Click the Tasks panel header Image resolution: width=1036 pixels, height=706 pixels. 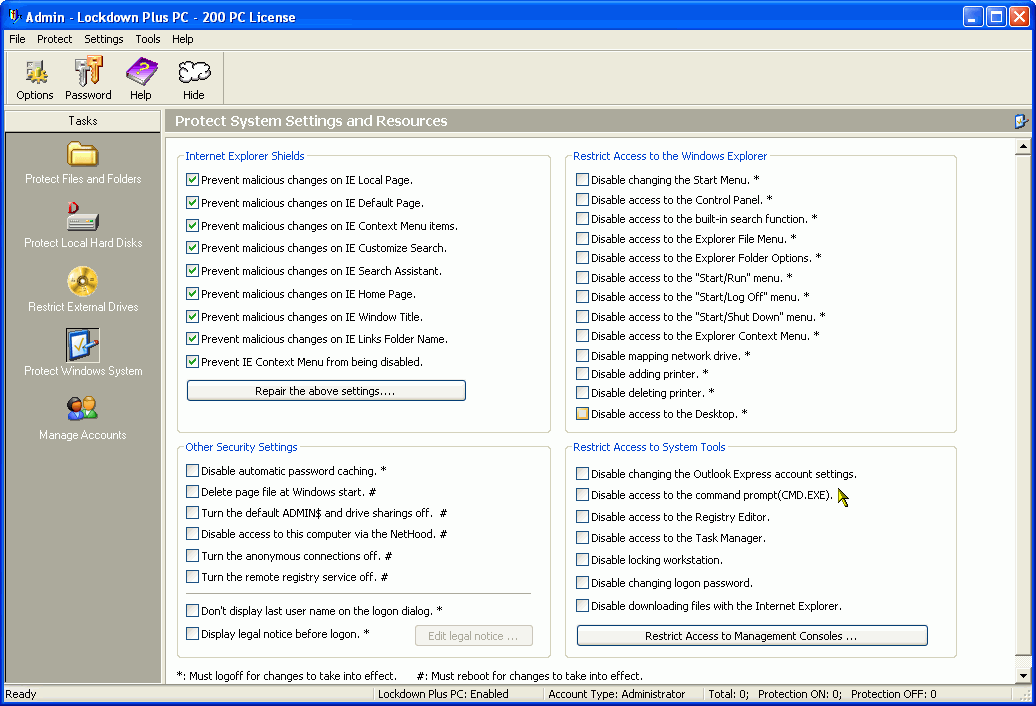pyautogui.click(x=83, y=121)
